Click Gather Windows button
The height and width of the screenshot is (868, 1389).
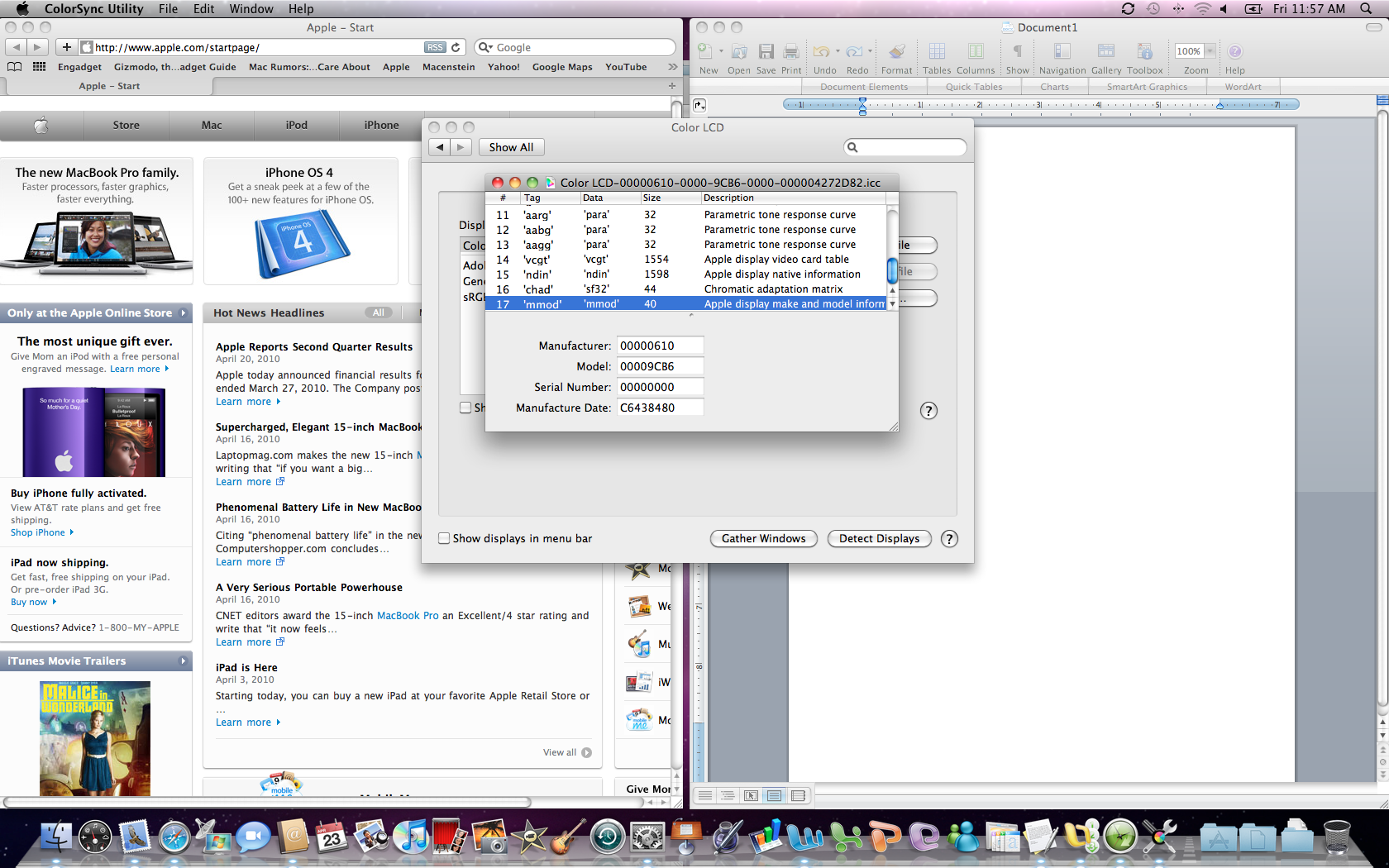pyautogui.click(x=763, y=538)
